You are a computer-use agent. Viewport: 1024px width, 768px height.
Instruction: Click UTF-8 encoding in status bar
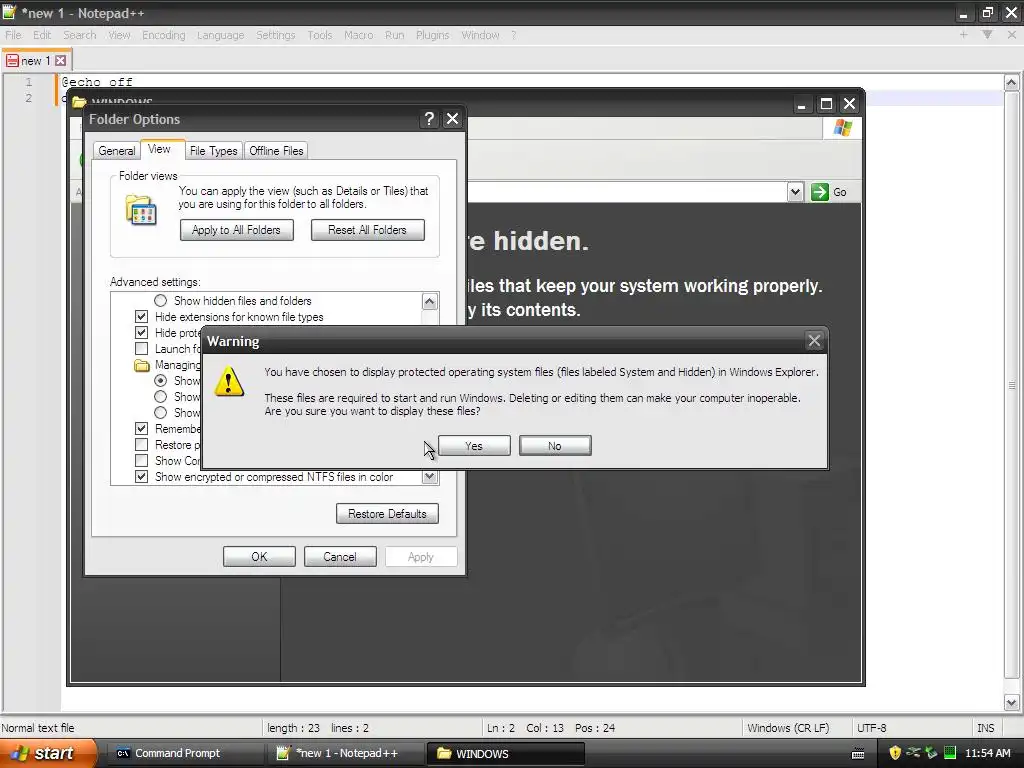[x=872, y=728]
